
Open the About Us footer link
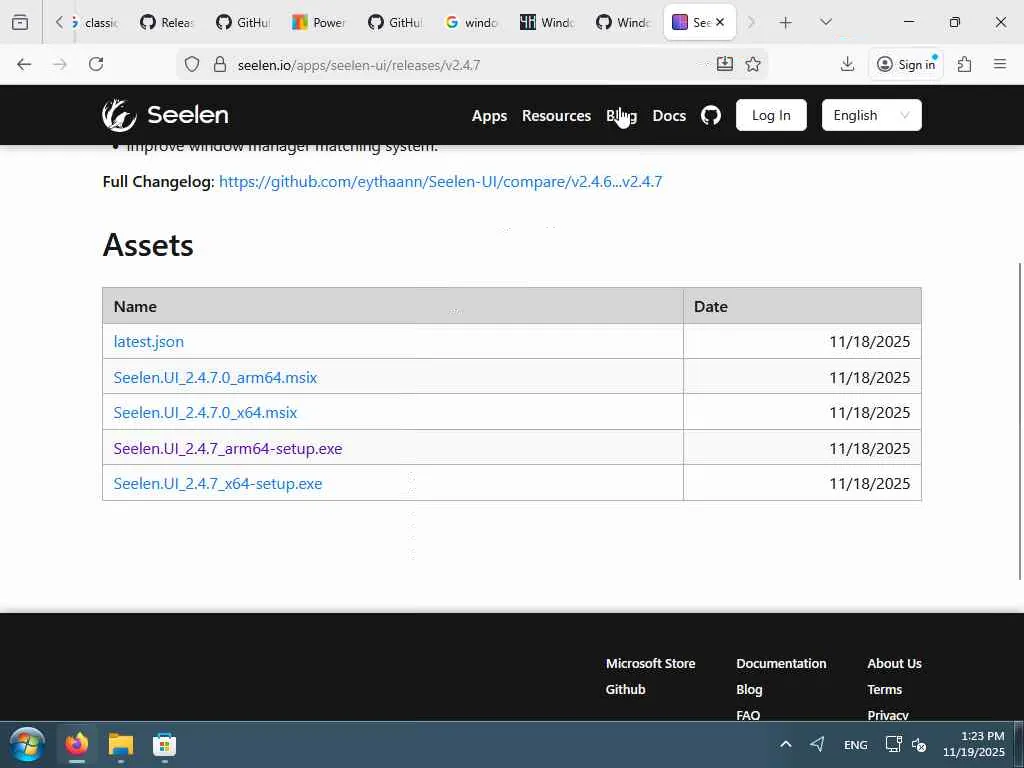coord(894,664)
